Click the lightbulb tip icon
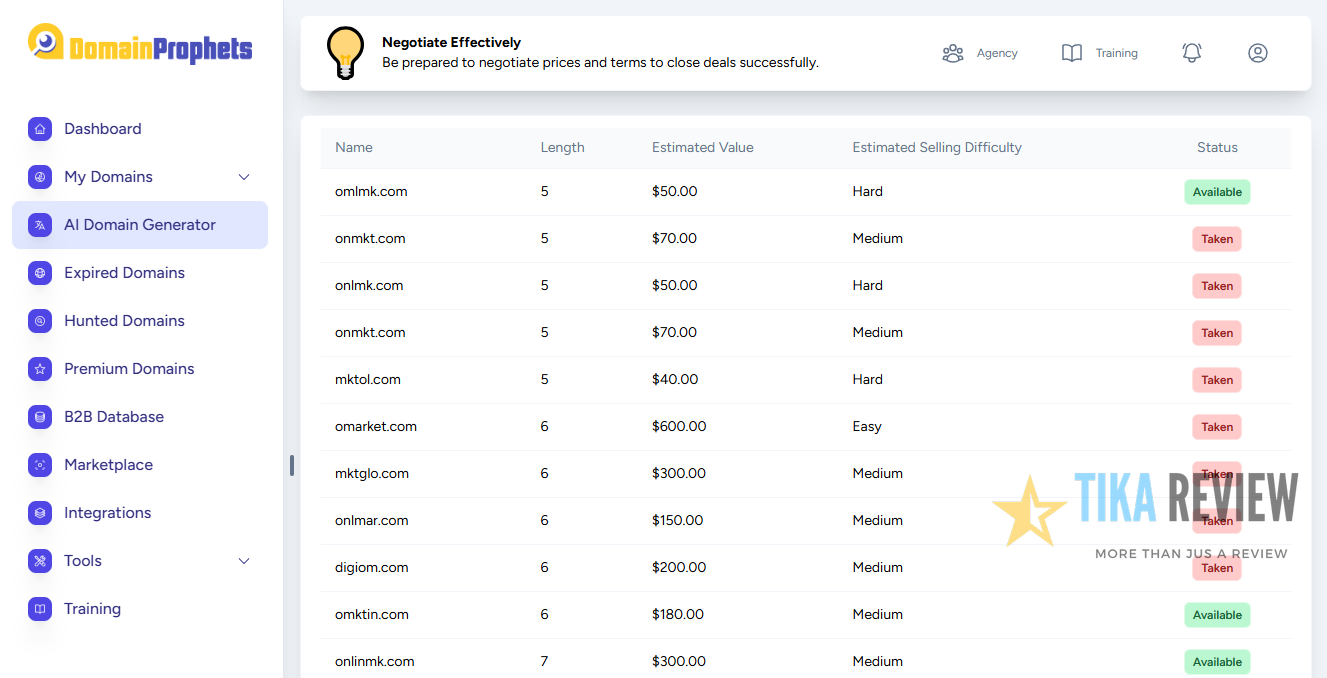This screenshot has height=678, width=1327. pos(345,52)
